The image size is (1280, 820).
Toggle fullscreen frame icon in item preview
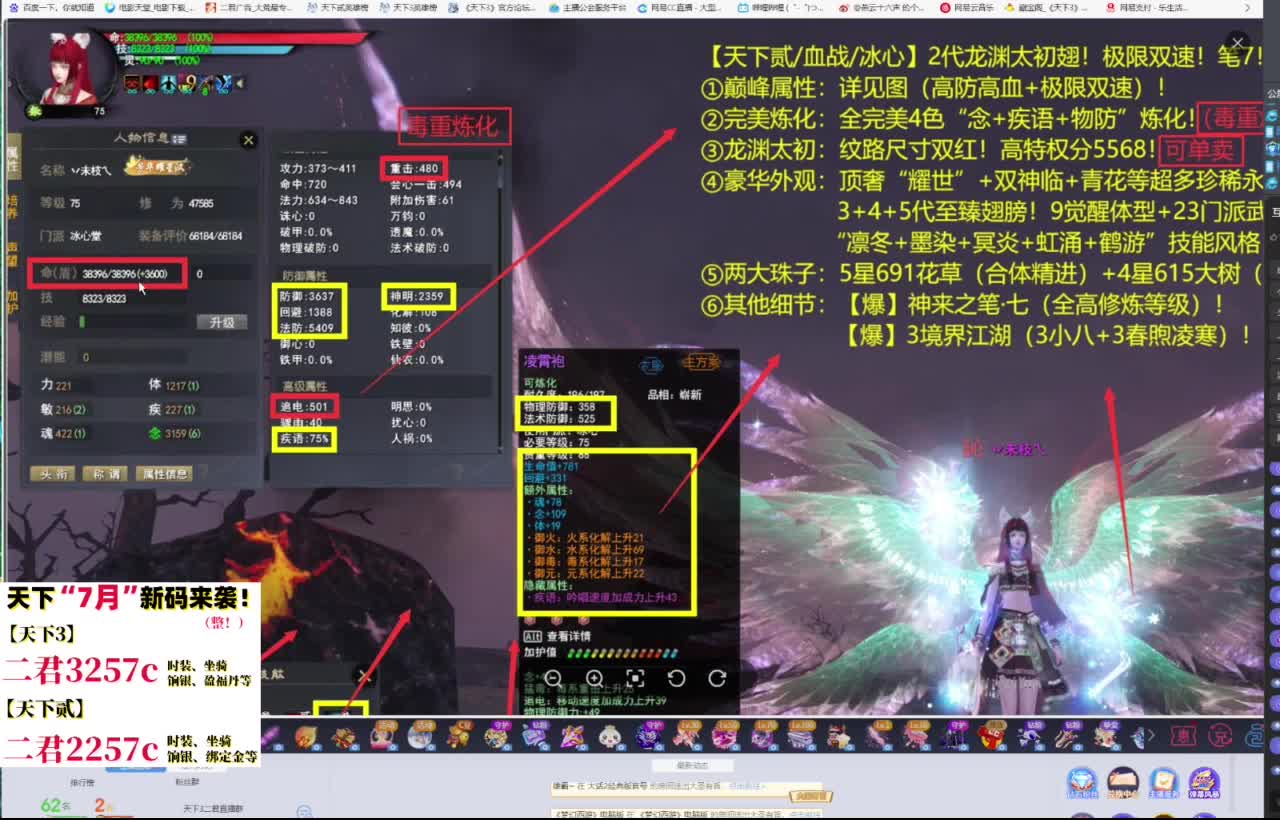635,678
